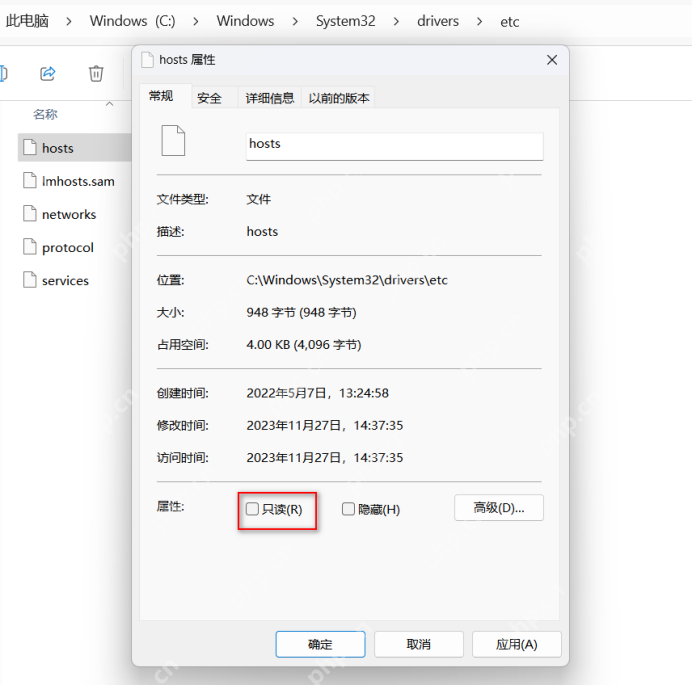This screenshot has height=686, width=692.
Task: Toggle the 只读(R) read-only checkbox
Action: (252, 509)
